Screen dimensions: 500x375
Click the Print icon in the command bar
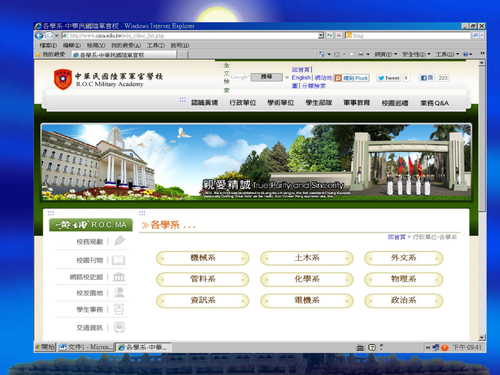coord(361,54)
